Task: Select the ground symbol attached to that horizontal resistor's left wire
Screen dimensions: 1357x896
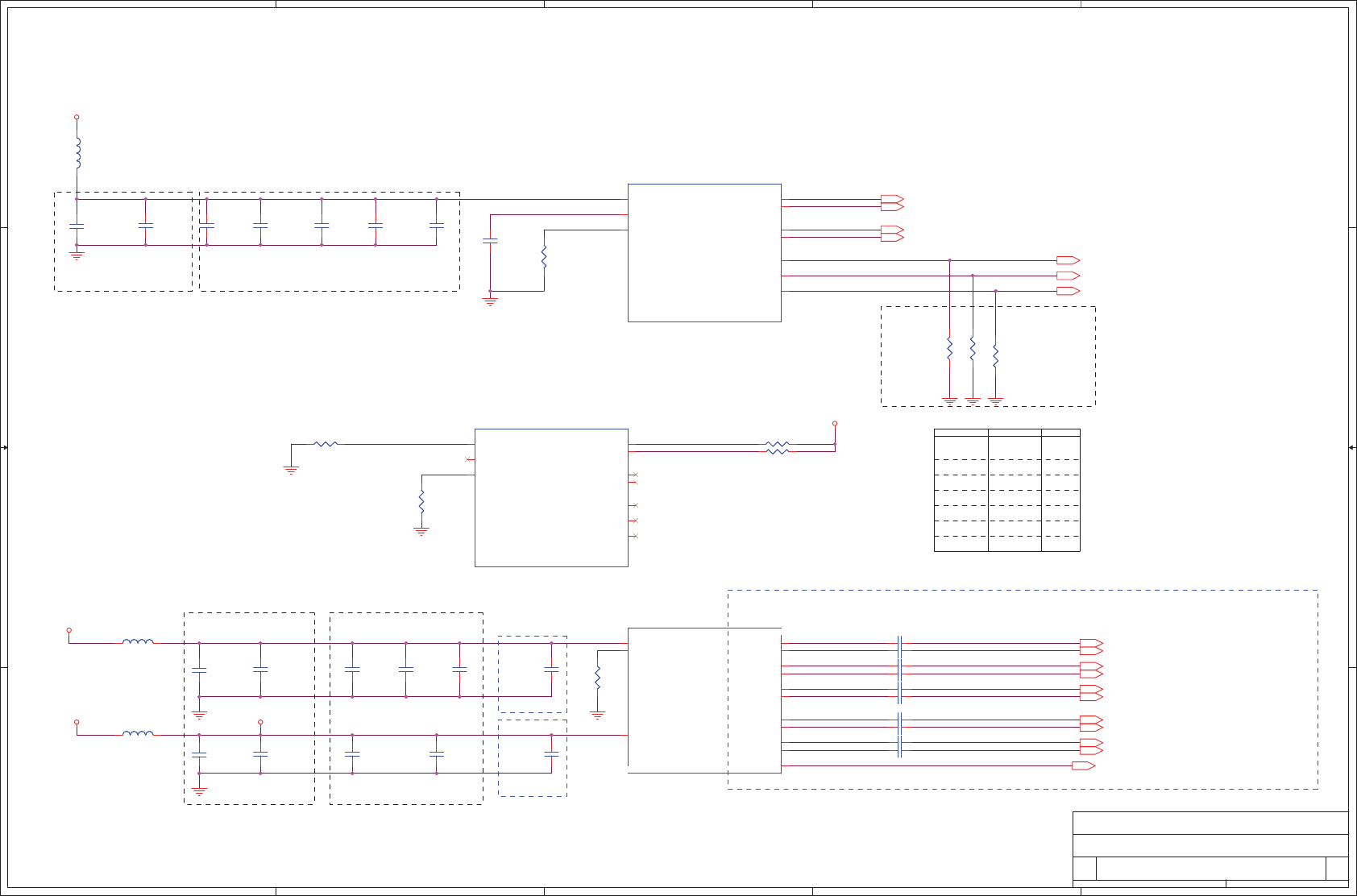Action: click(x=291, y=470)
